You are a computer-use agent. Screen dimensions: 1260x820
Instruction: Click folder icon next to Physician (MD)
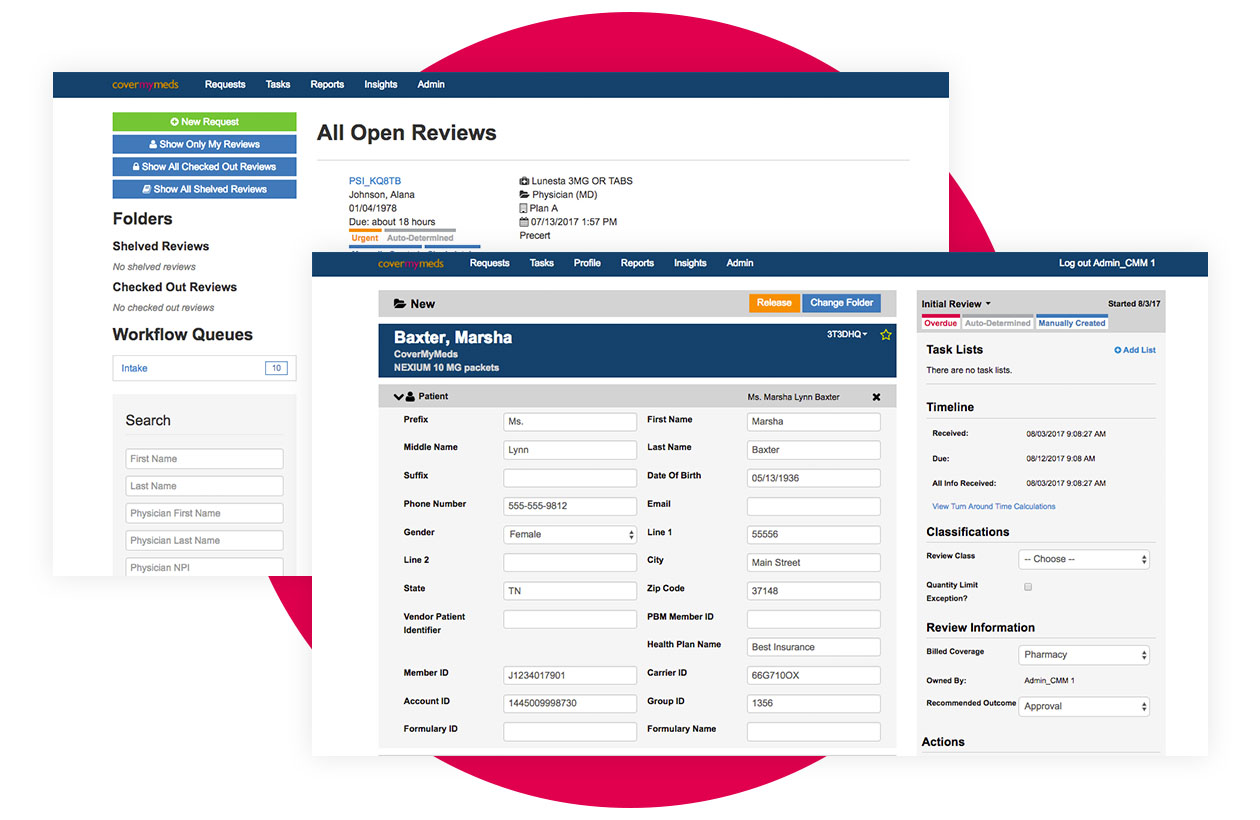(x=524, y=195)
